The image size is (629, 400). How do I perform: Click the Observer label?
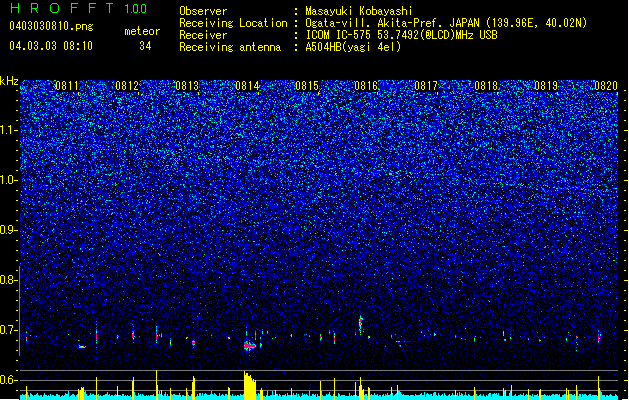click(x=203, y=11)
